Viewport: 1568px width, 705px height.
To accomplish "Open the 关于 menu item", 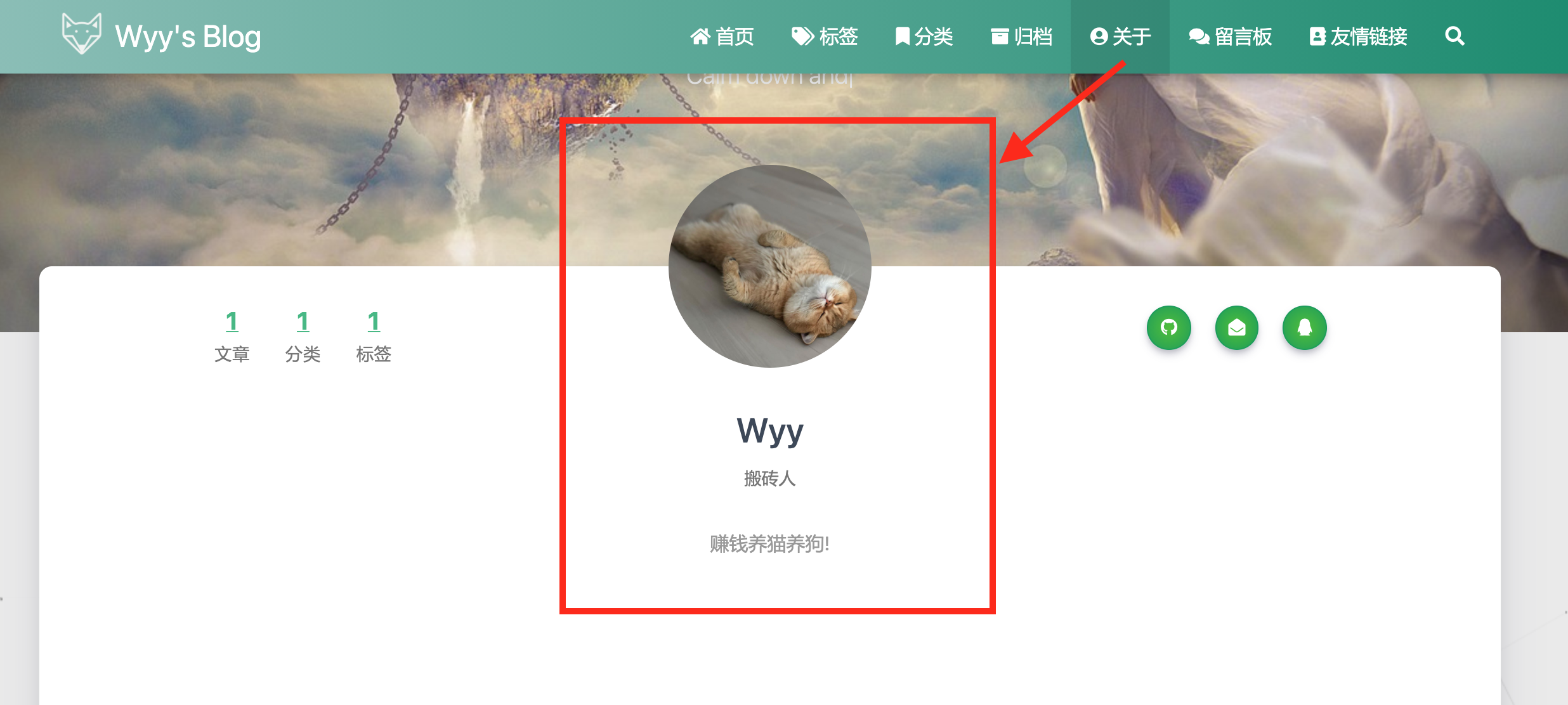I will 1120,37.
